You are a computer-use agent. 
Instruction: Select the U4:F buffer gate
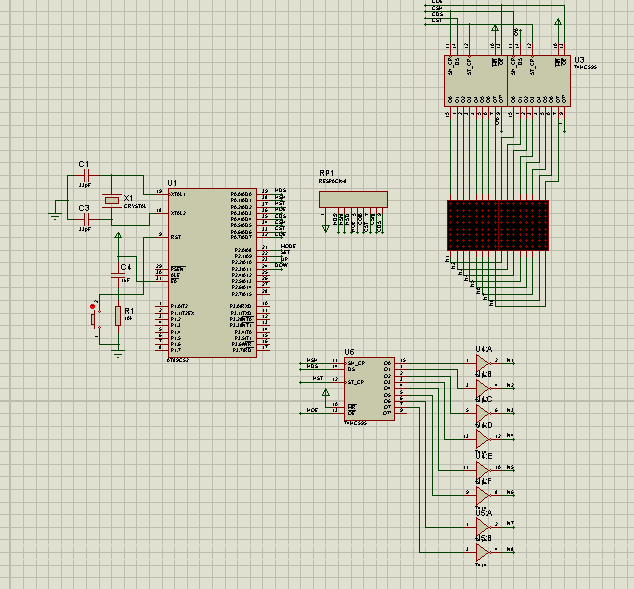click(483, 495)
